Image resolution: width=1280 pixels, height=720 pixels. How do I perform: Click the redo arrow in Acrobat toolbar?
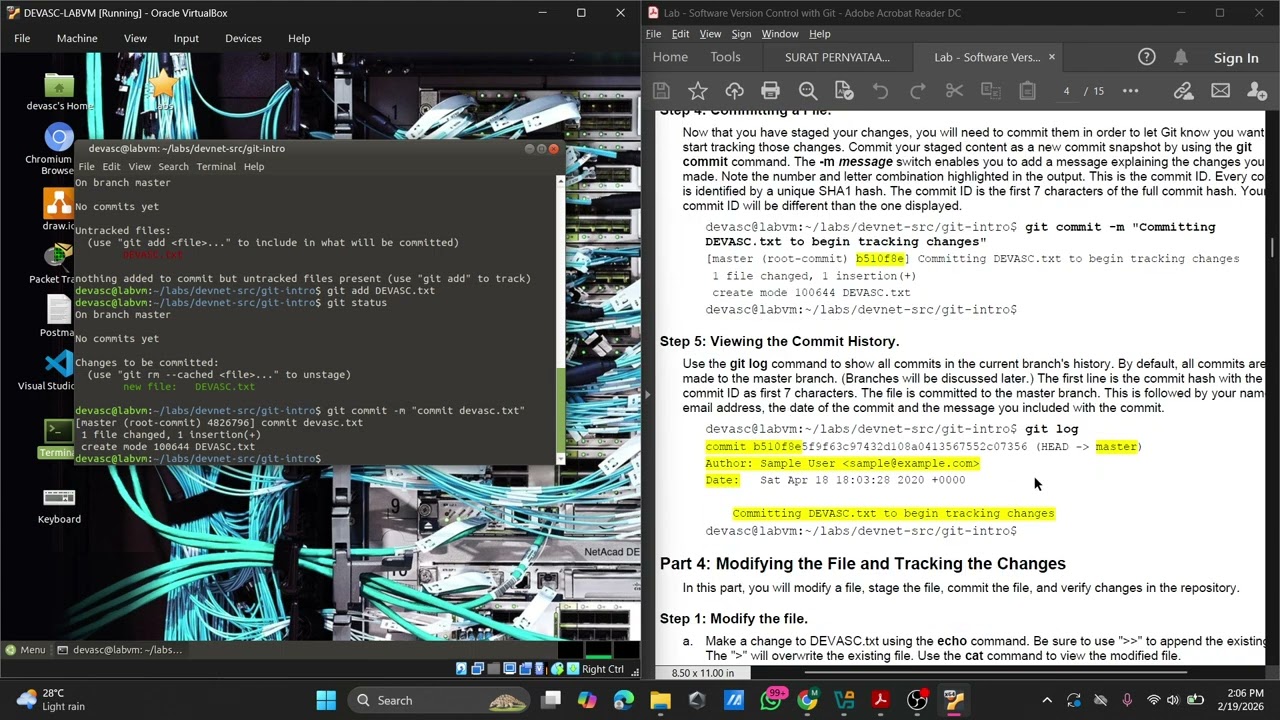click(x=917, y=91)
